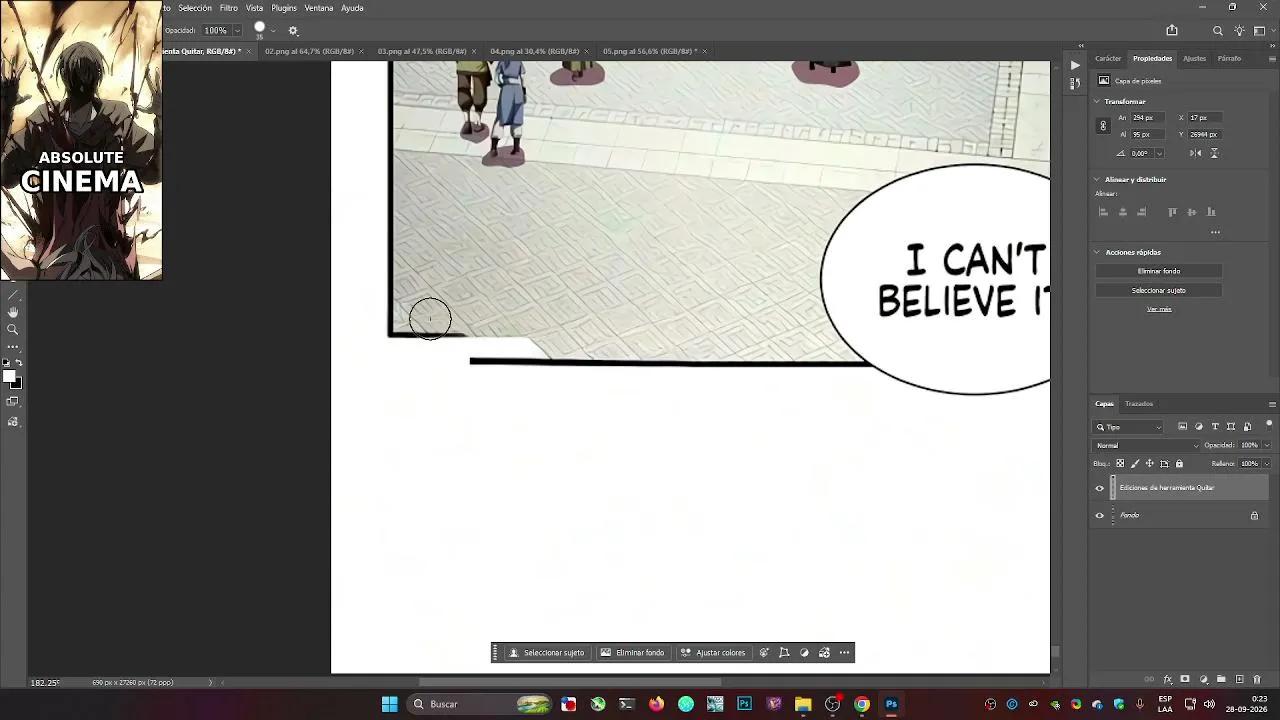Swap foreground and background colors
The image size is (1280, 720).
coord(19,363)
